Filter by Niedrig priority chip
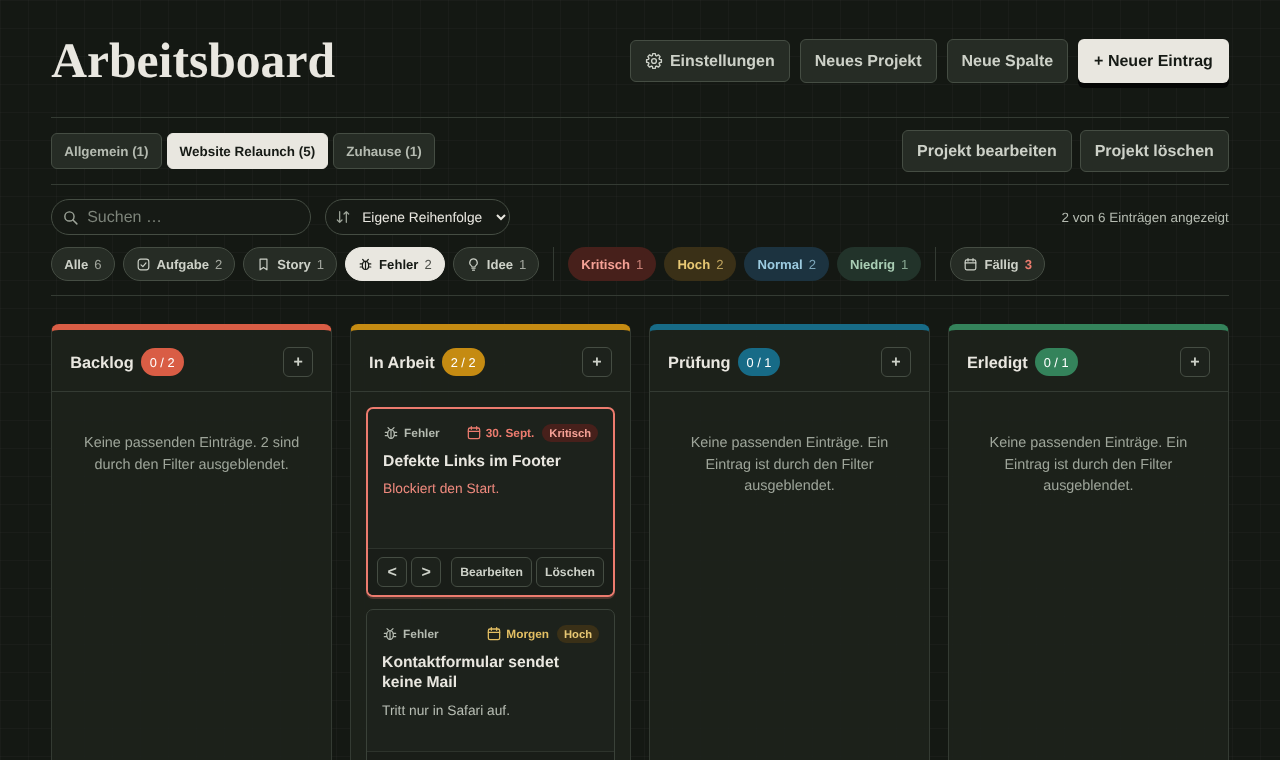1280x760 pixels. click(879, 264)
